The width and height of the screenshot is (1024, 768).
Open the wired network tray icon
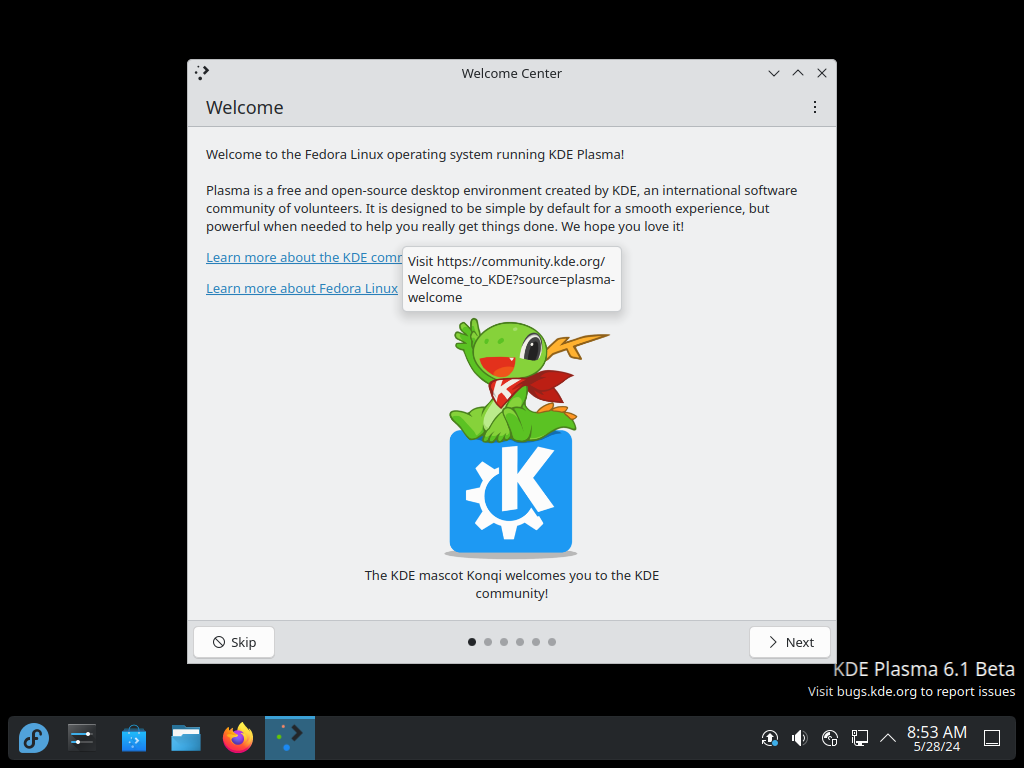[859, 738]
